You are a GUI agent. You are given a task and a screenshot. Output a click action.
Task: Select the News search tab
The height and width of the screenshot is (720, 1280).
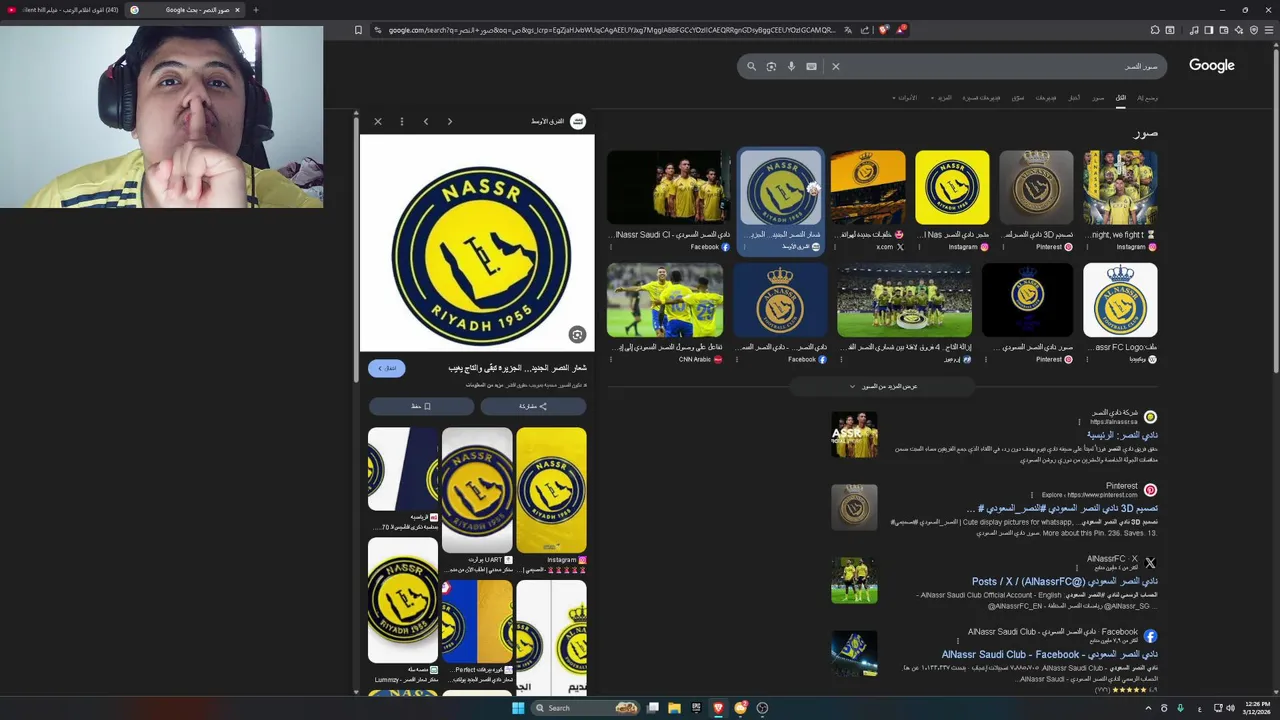(1073, 98)
